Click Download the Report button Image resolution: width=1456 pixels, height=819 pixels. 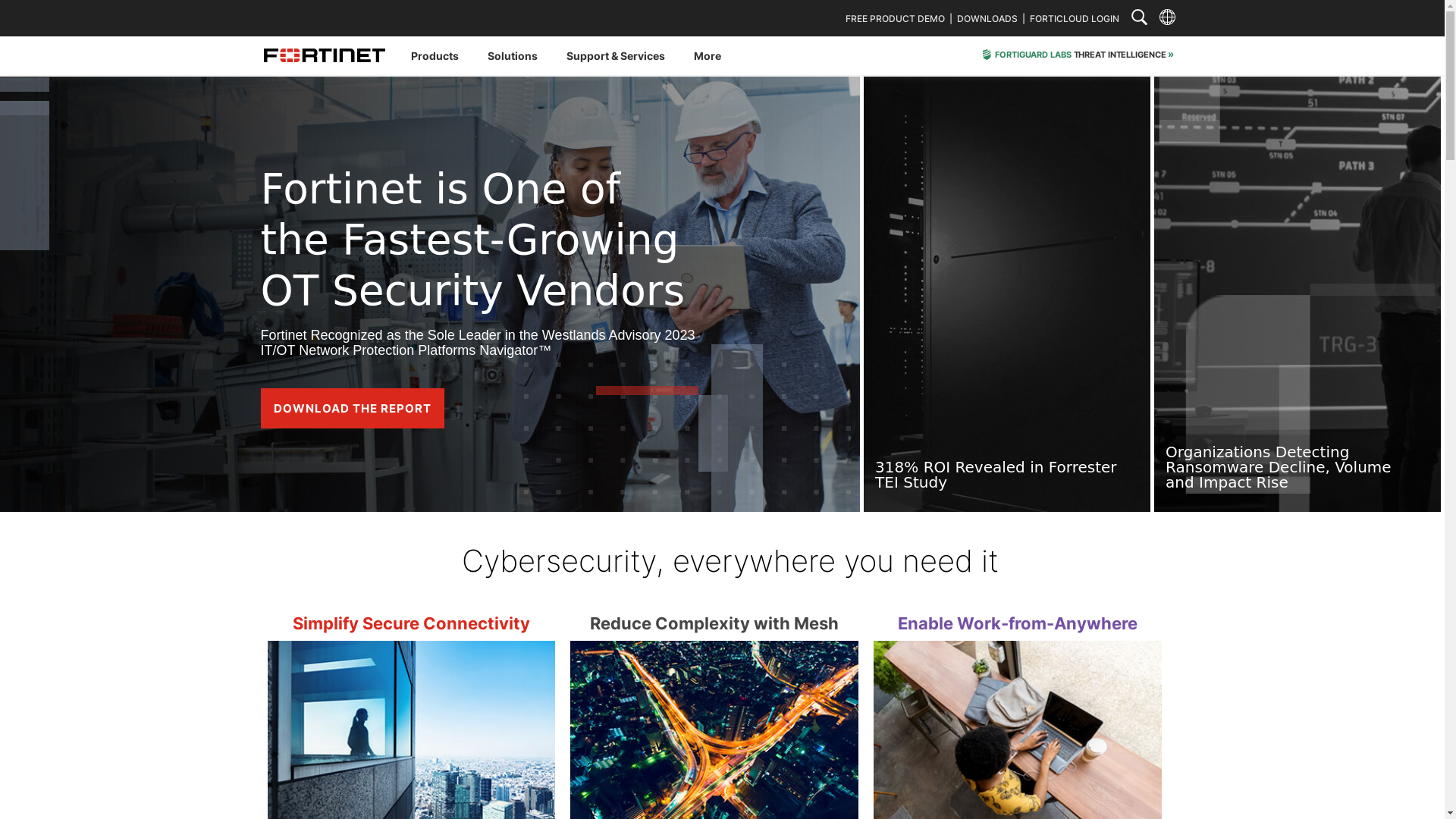pyautogui.click(x=352, y=408)
